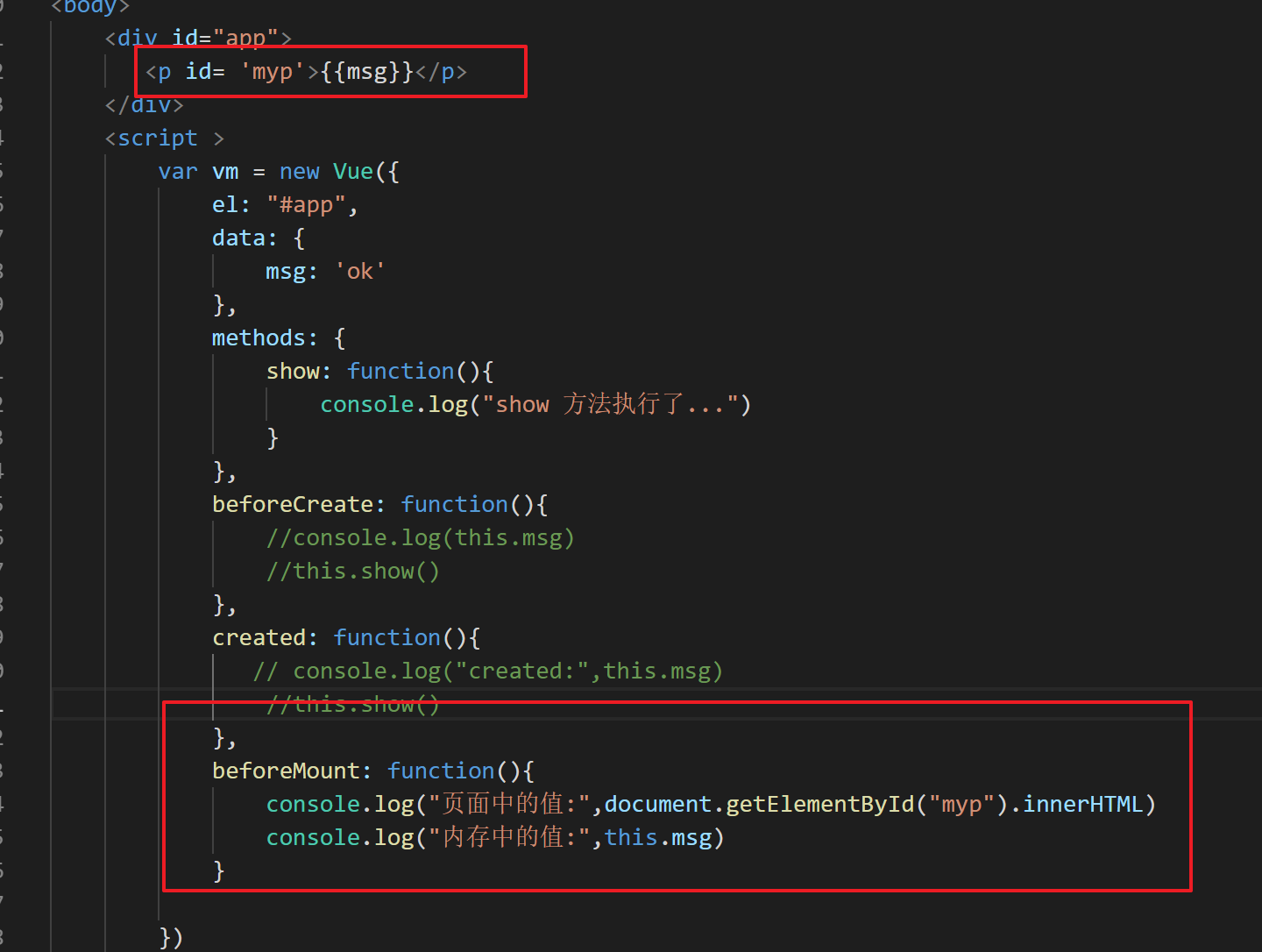Screen dimensions: 1262x952
Task: Click the 'msg:' data key
Action: pyautogui.click(x=292, y=272)
